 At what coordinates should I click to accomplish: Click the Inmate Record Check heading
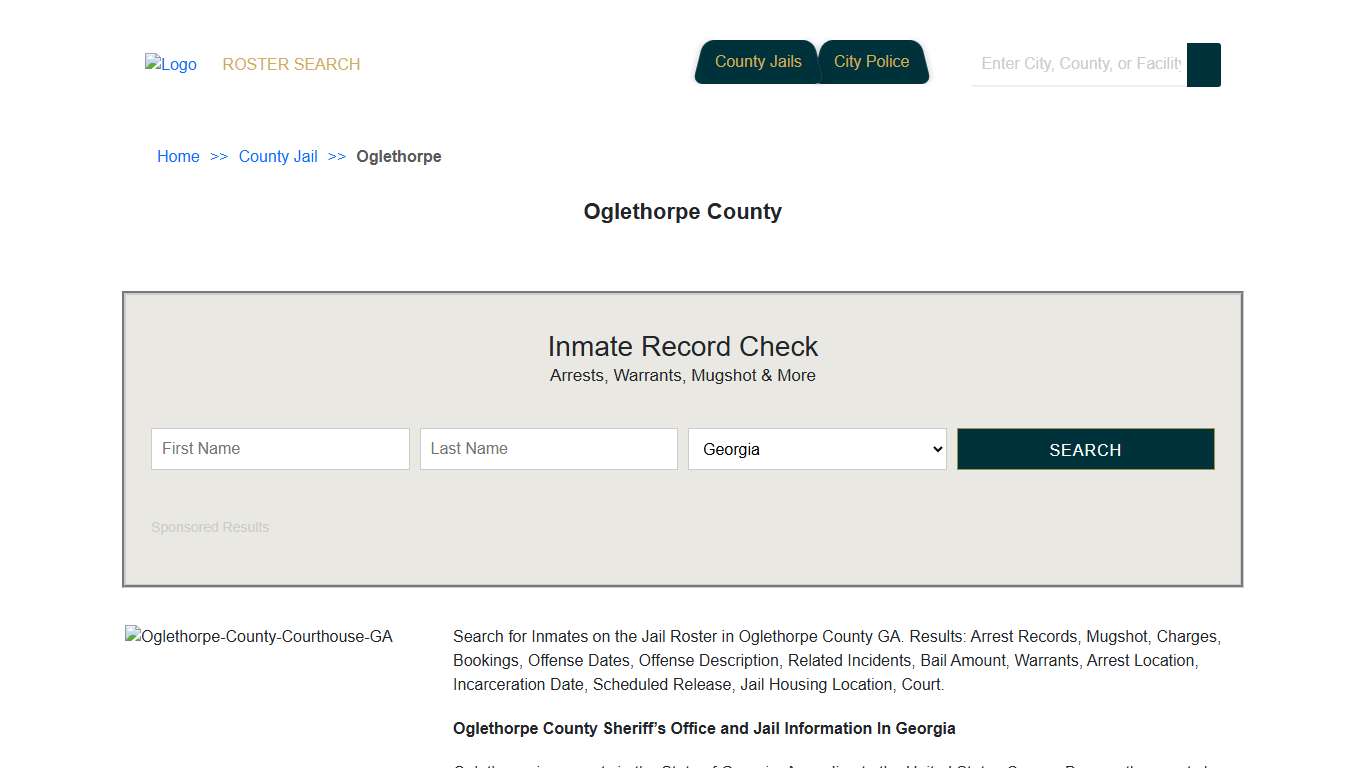(x=683, y=346)
